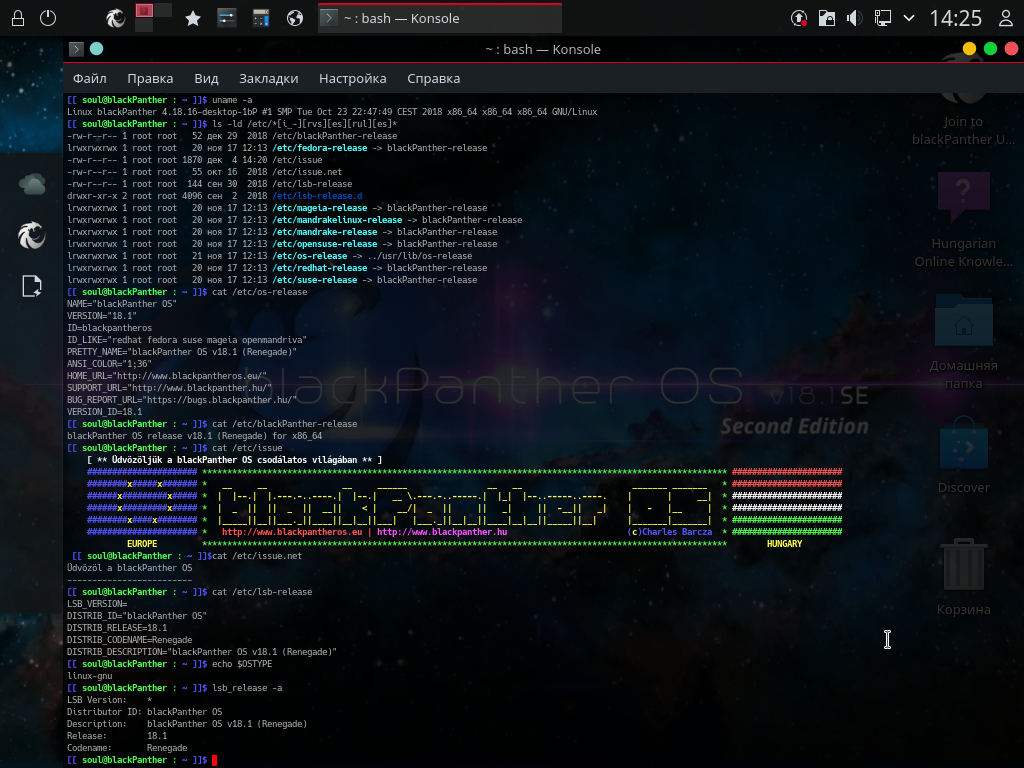Open the globe web browser icon

tap(295, 18)
